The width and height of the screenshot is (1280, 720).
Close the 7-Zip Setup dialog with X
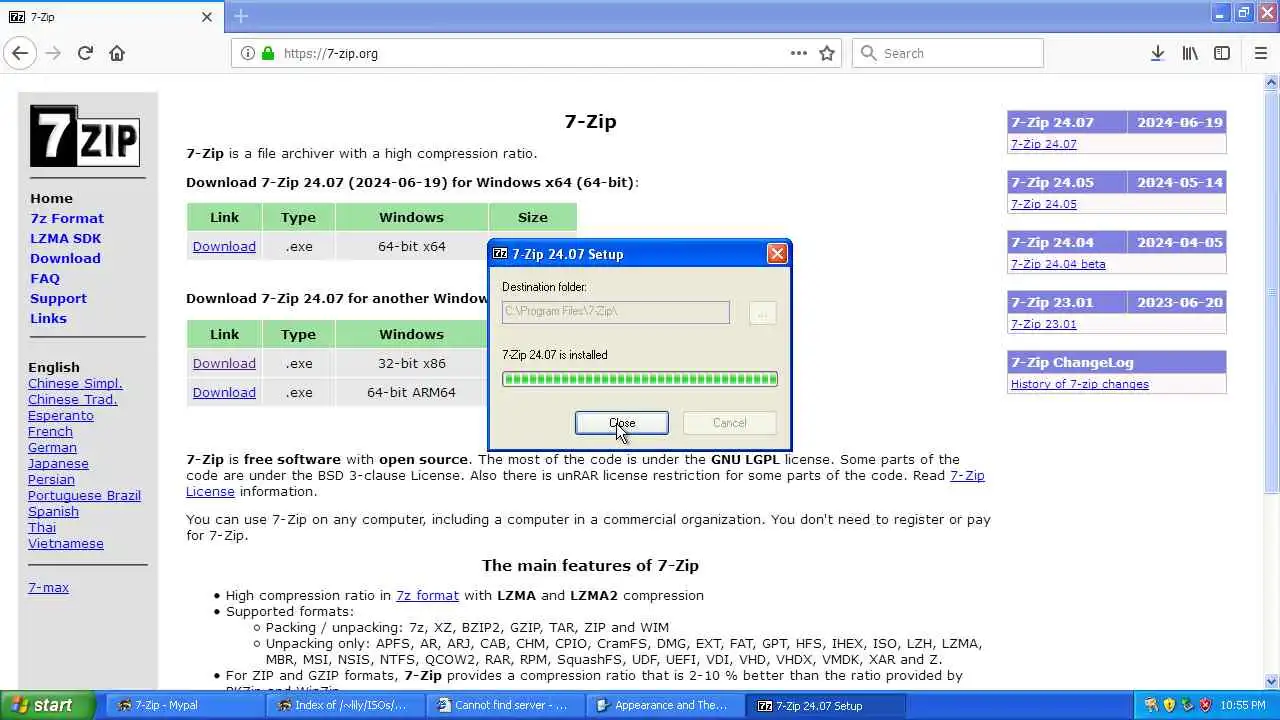(x=777, y=254)
